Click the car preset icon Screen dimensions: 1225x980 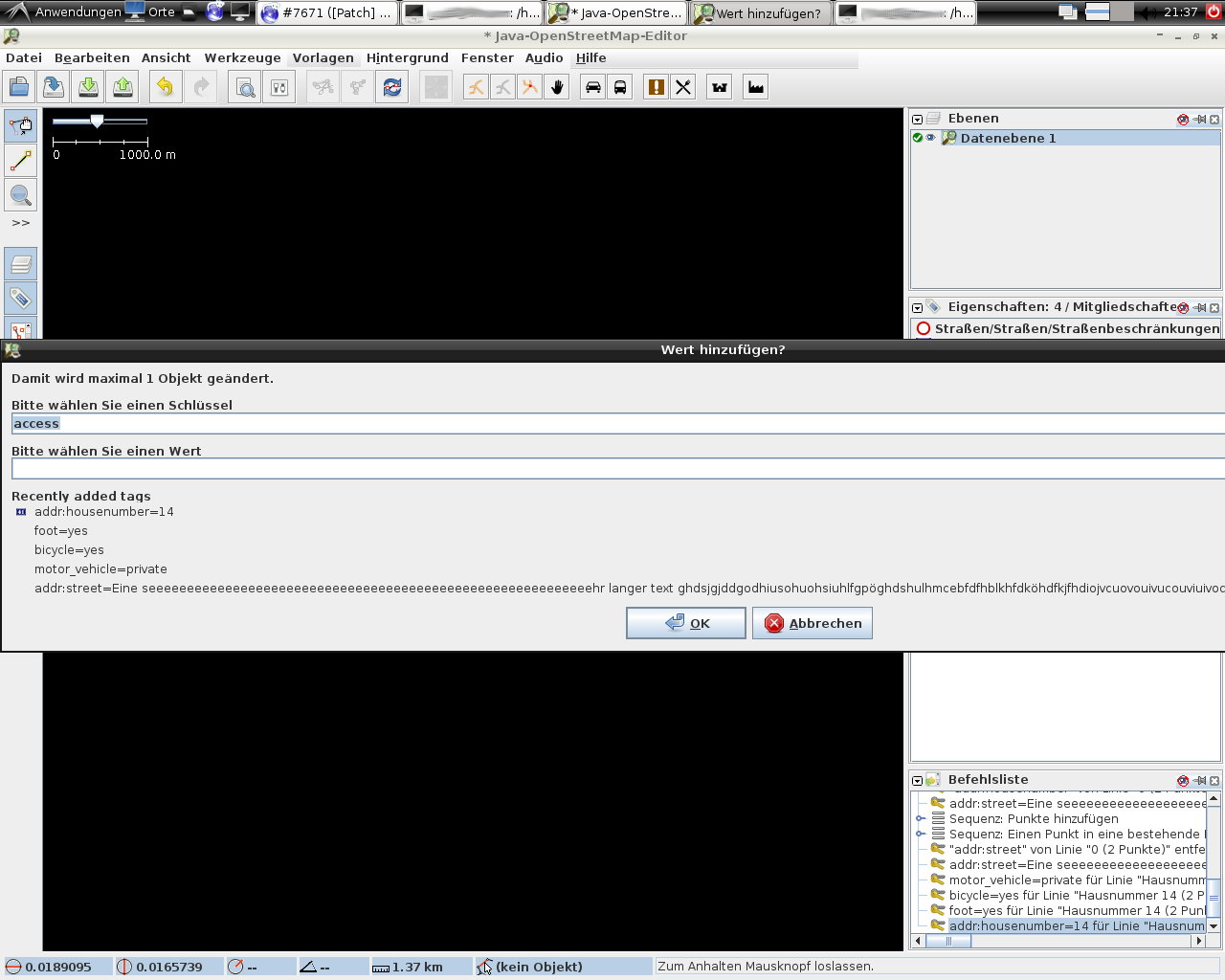(x=593, y=87)
